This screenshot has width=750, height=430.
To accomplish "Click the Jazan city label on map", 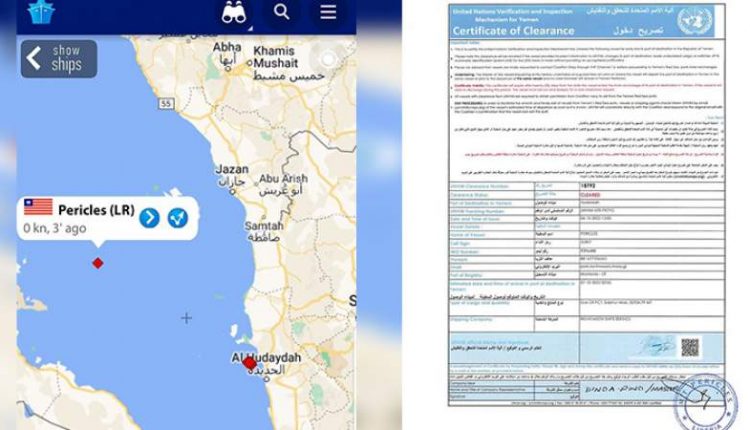I will pos(231,171).
